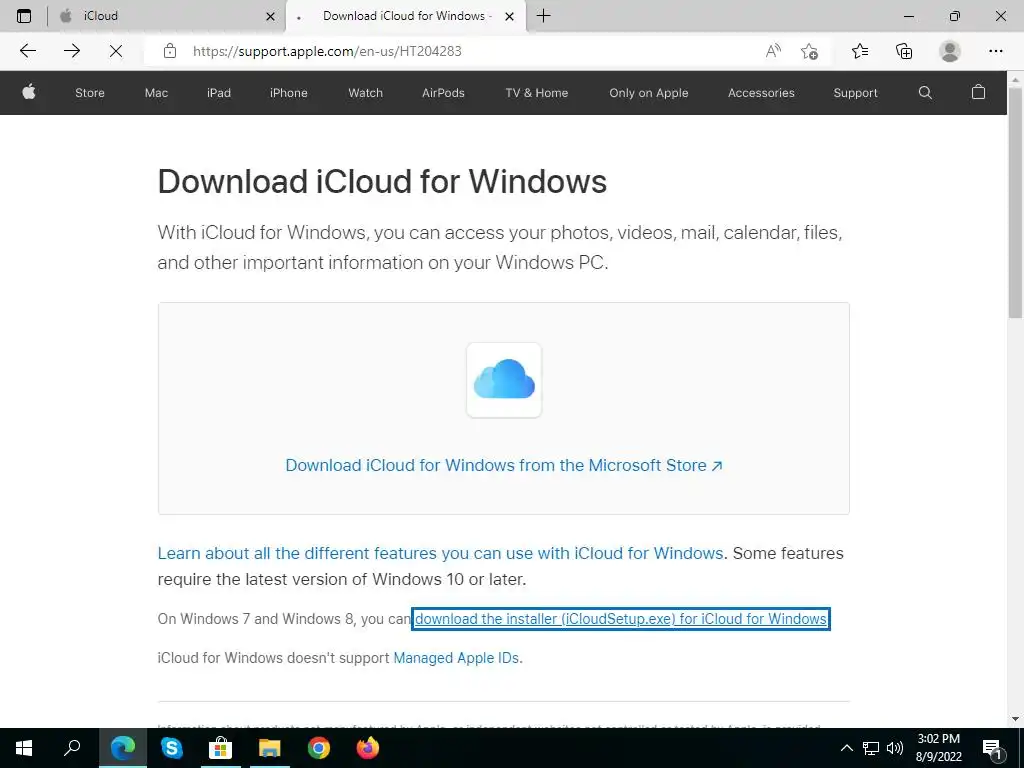Click the Microsoft Edge taskbar icon
Screen dimensions: 1024x768
pyautogui.click(x=123, y=748)
